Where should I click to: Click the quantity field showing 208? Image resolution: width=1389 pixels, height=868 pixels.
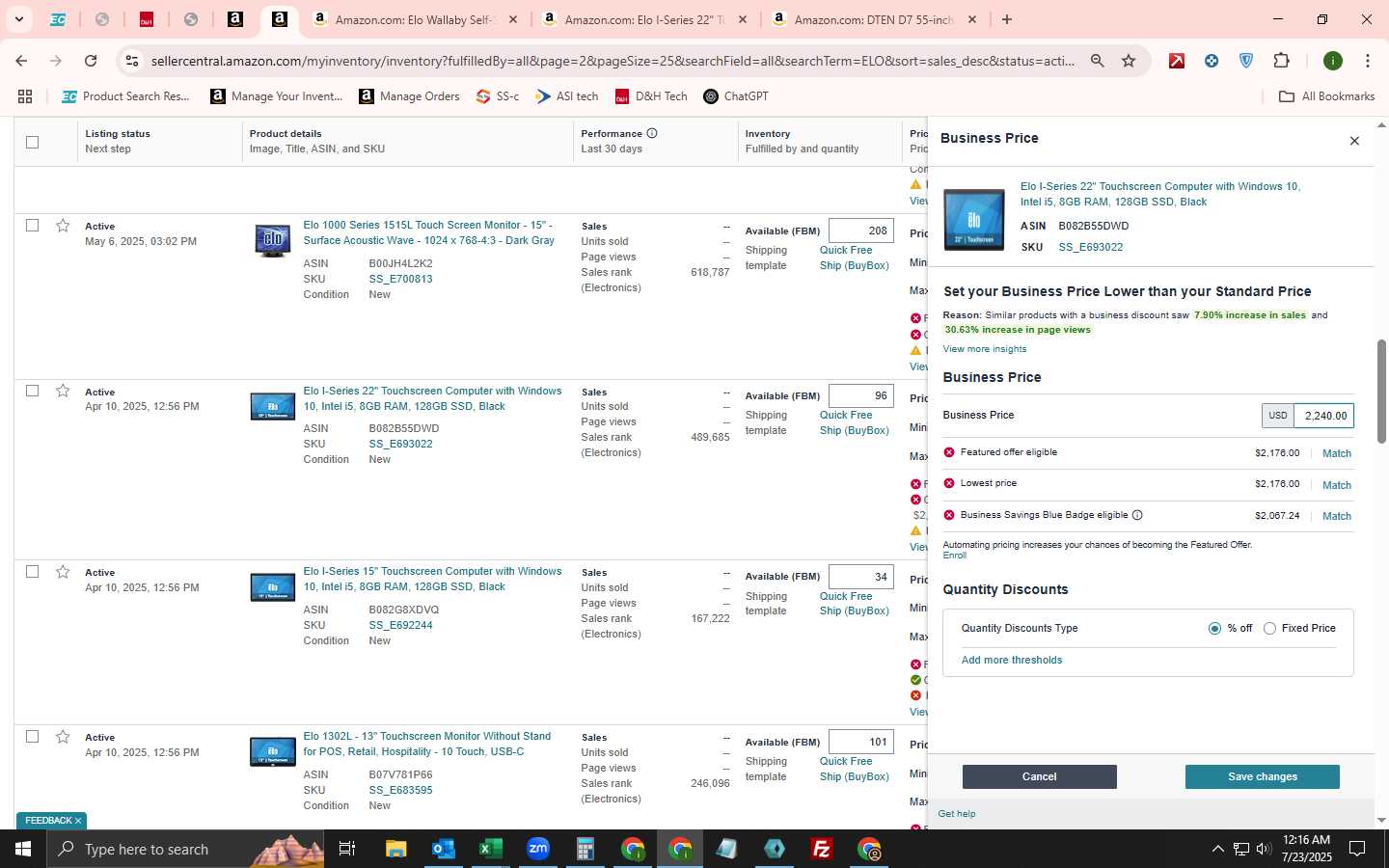pyautogui.click(x=861, y=231)
